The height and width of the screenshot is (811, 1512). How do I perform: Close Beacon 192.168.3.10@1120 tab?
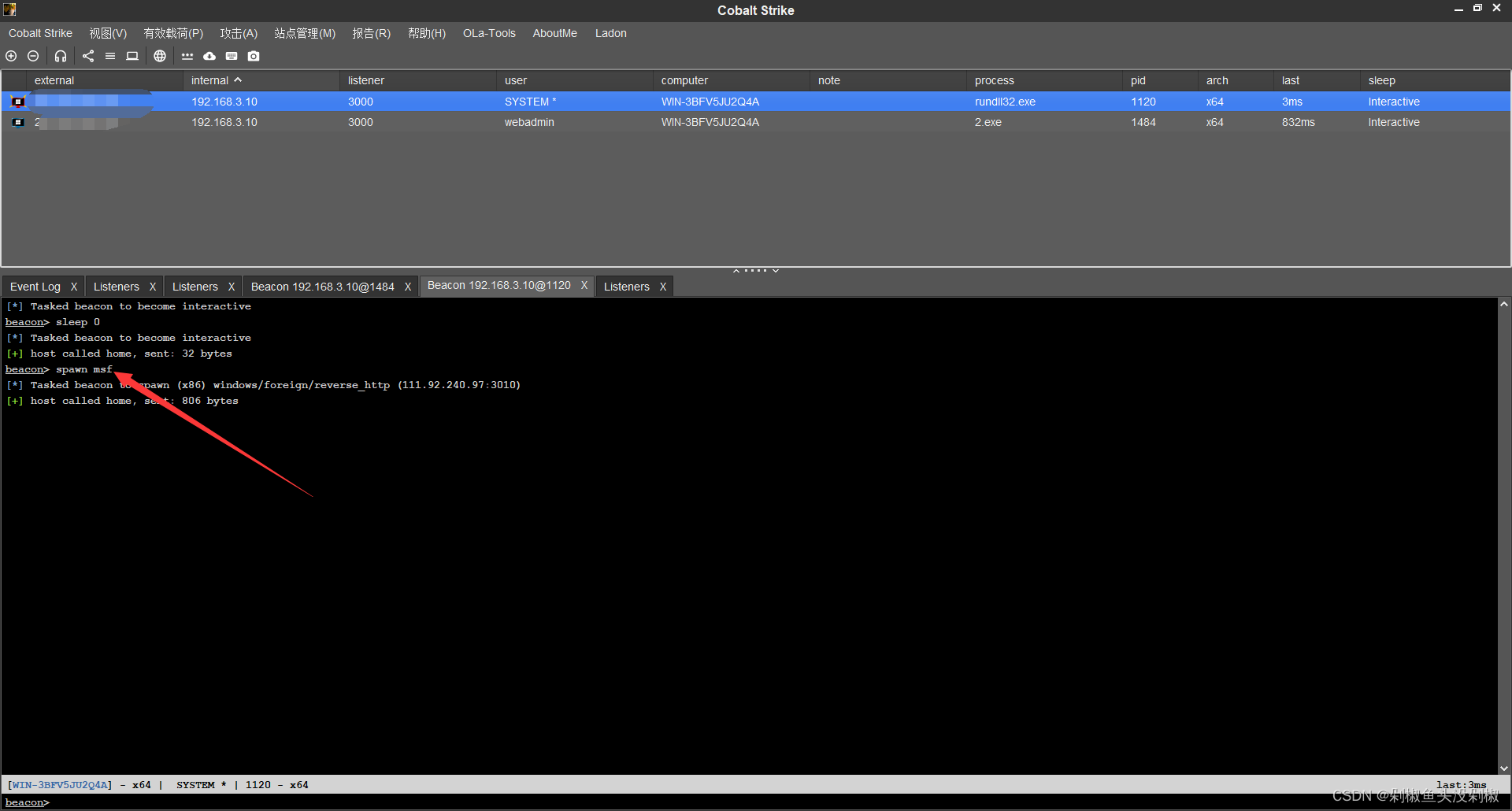pos(584,285)
